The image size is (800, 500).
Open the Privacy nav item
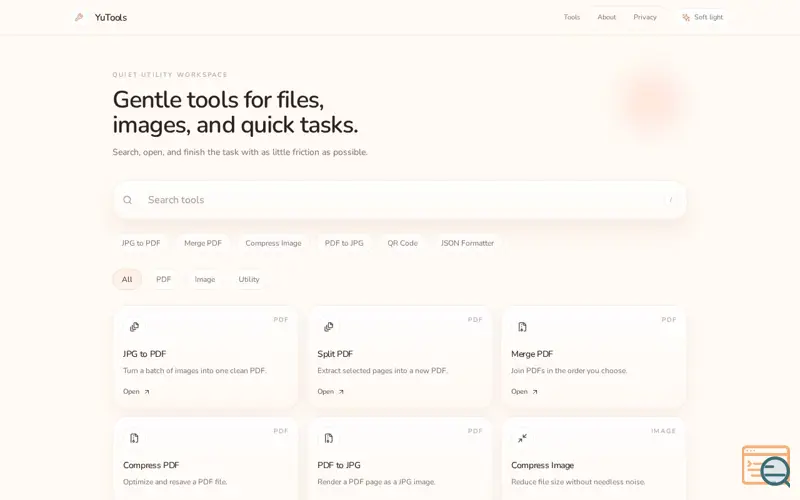(645, 17)
